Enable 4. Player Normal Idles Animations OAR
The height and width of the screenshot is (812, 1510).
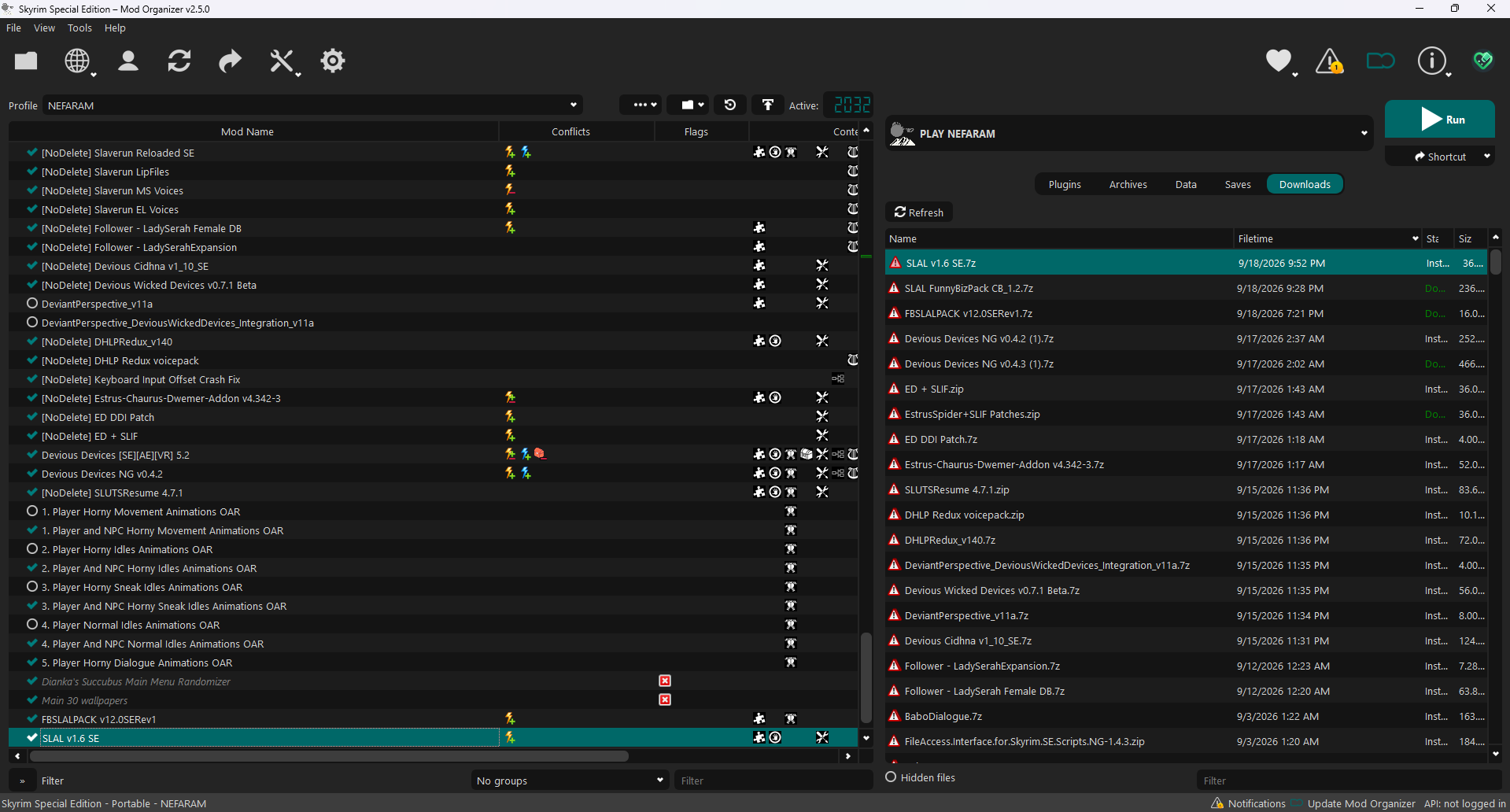click(x=32, y=625)
